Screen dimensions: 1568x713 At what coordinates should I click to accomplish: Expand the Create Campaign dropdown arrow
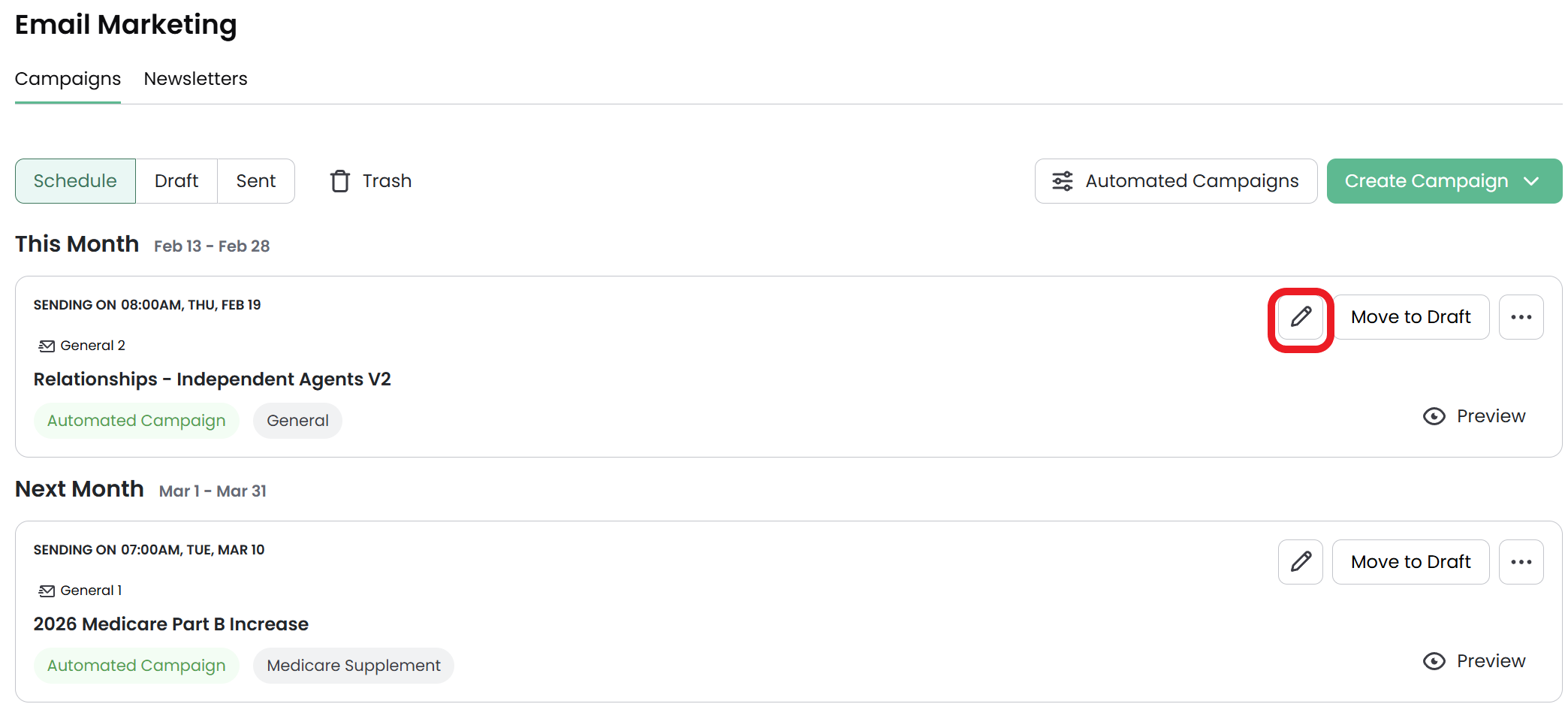[x=1532, y=181]
